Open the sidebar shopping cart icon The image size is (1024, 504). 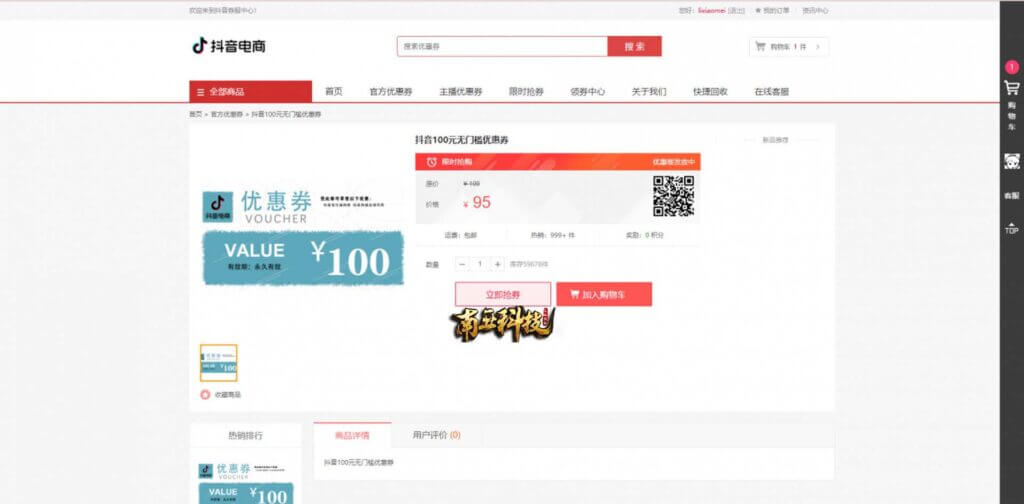coord(1012,87)
